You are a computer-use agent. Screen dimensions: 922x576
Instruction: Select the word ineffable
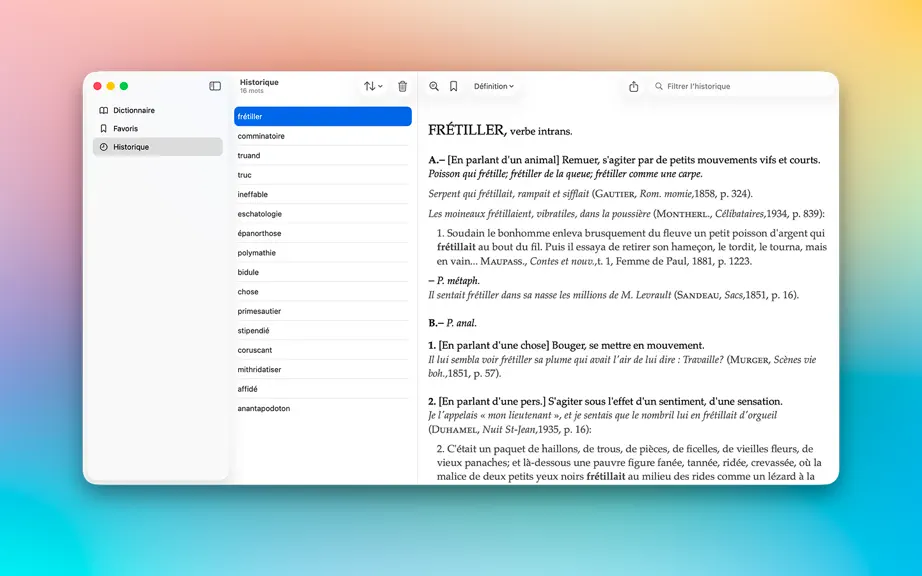tap(323, 194)
